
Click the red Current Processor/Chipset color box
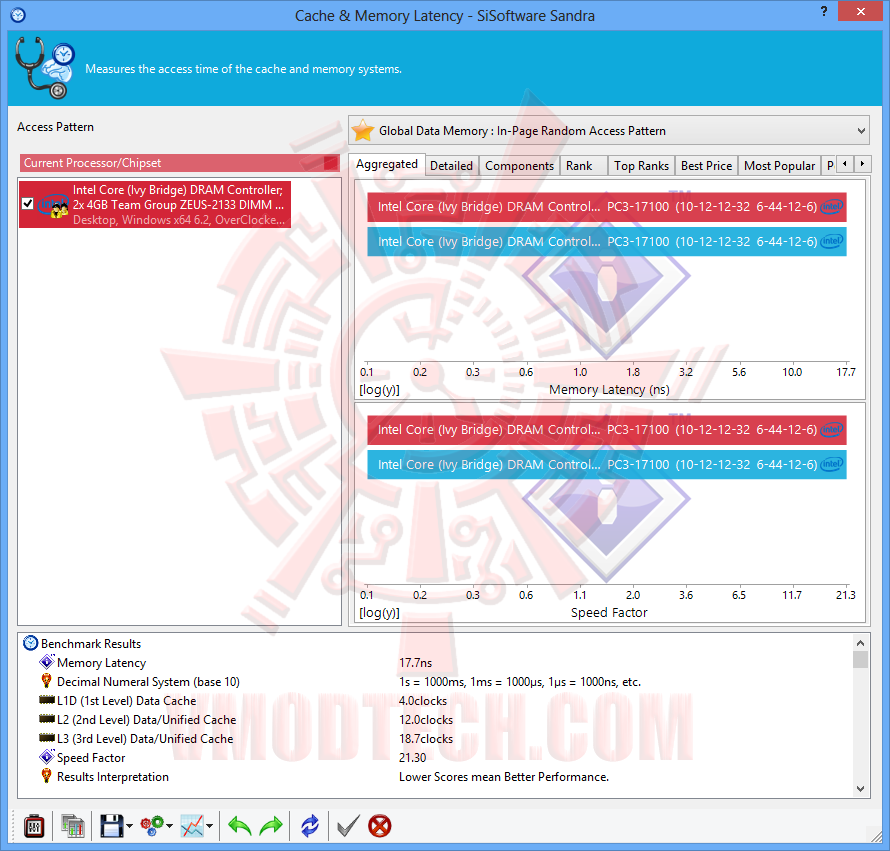pos(331,163)
